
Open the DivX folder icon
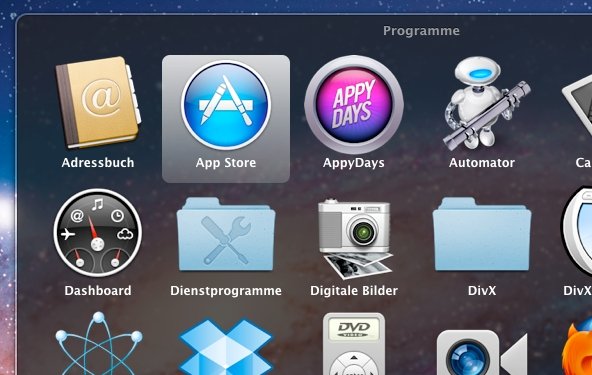pos(482,234)
